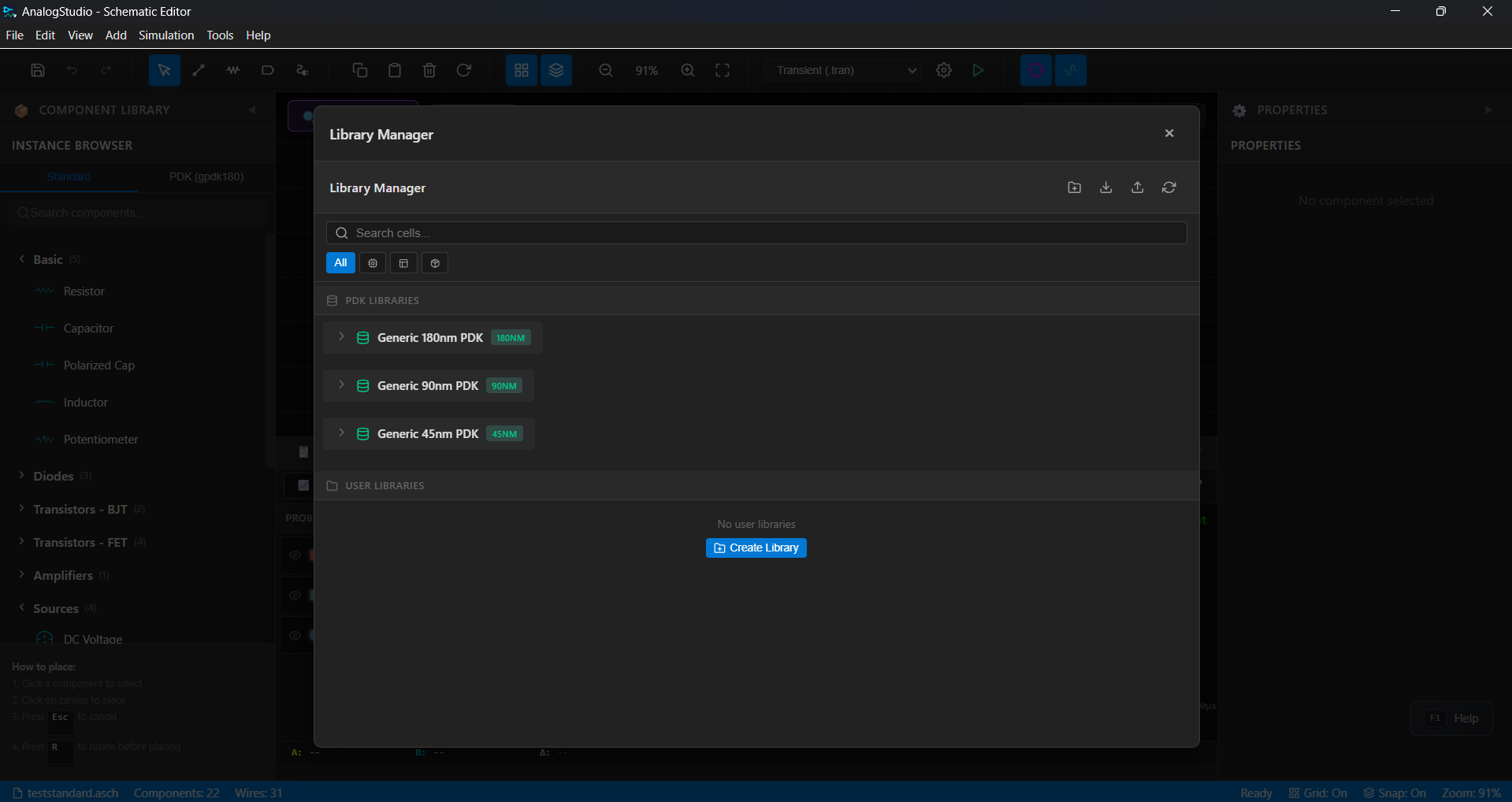
Task: Toggle the grid view toolbar button
Action: click(x=522, y=70)
